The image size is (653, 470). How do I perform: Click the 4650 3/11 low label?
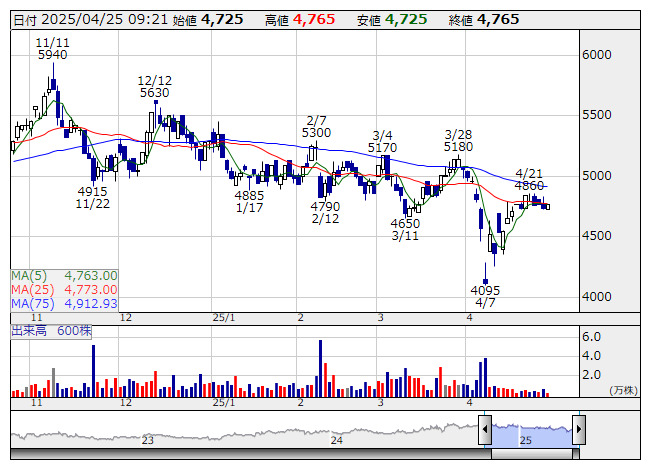click(x=405, y=230)
